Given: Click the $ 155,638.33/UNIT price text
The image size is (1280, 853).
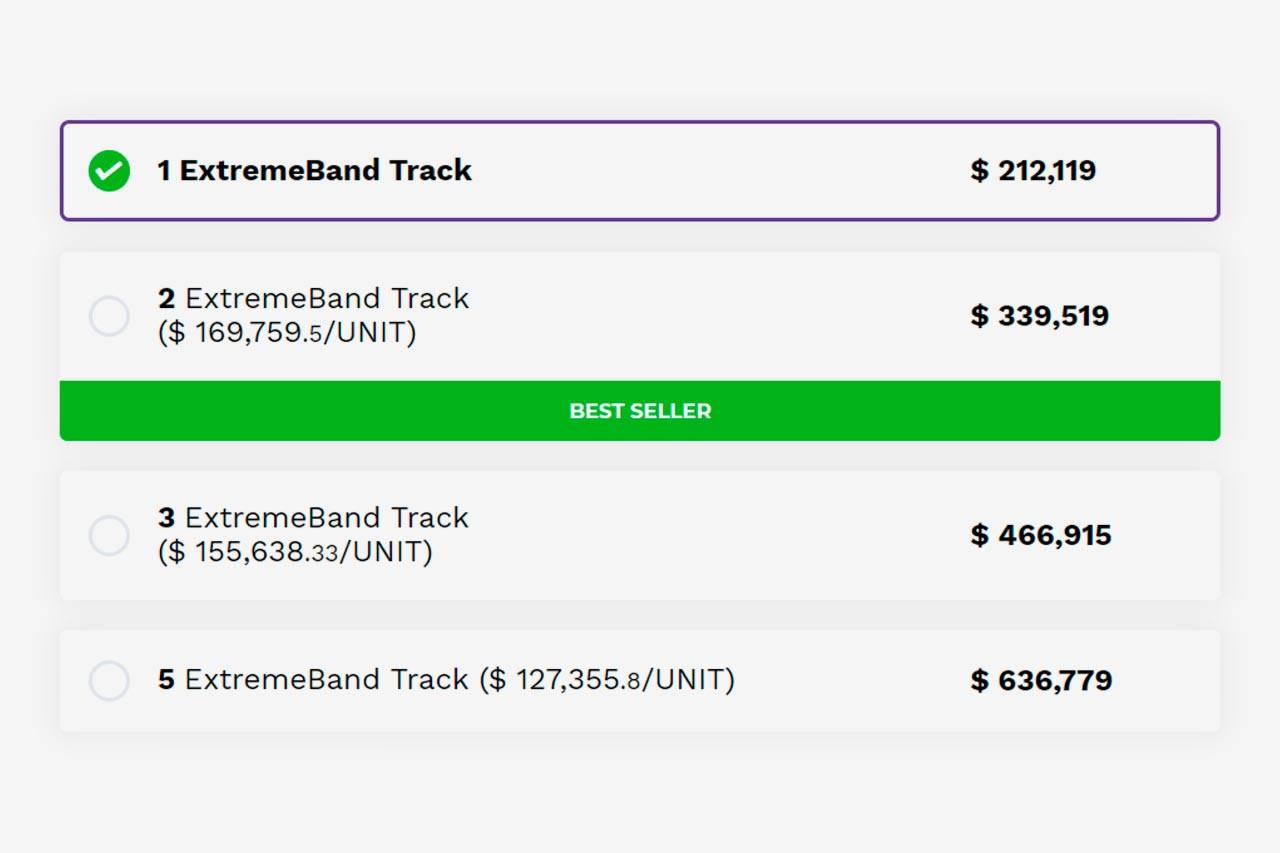Looking at the screenshot, I should click(x=295, y=551).
